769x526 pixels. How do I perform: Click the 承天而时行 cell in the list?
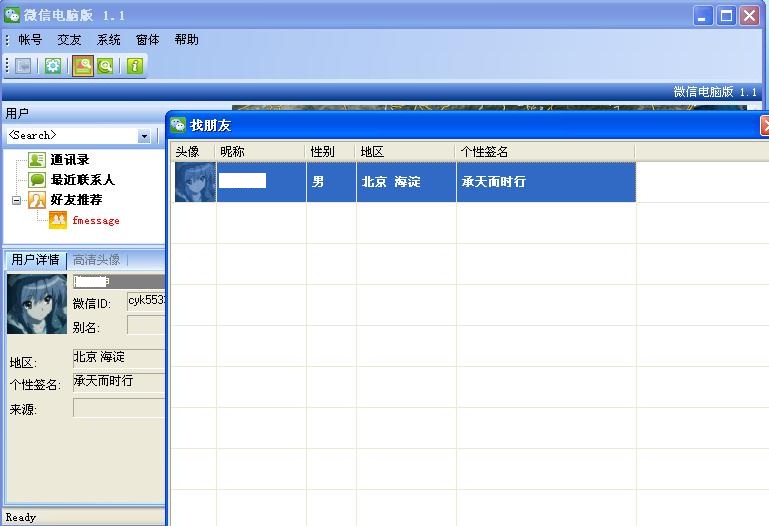[546, 182]
